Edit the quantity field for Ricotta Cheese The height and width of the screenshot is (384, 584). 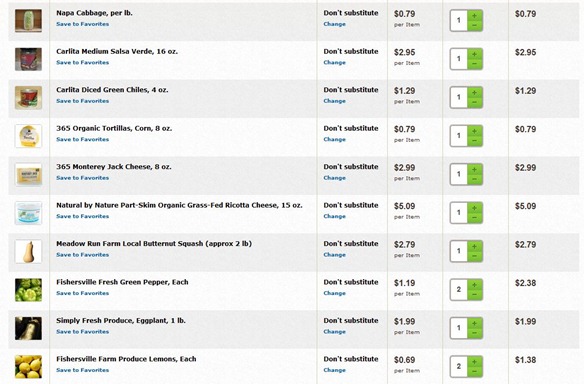point(459,212)
